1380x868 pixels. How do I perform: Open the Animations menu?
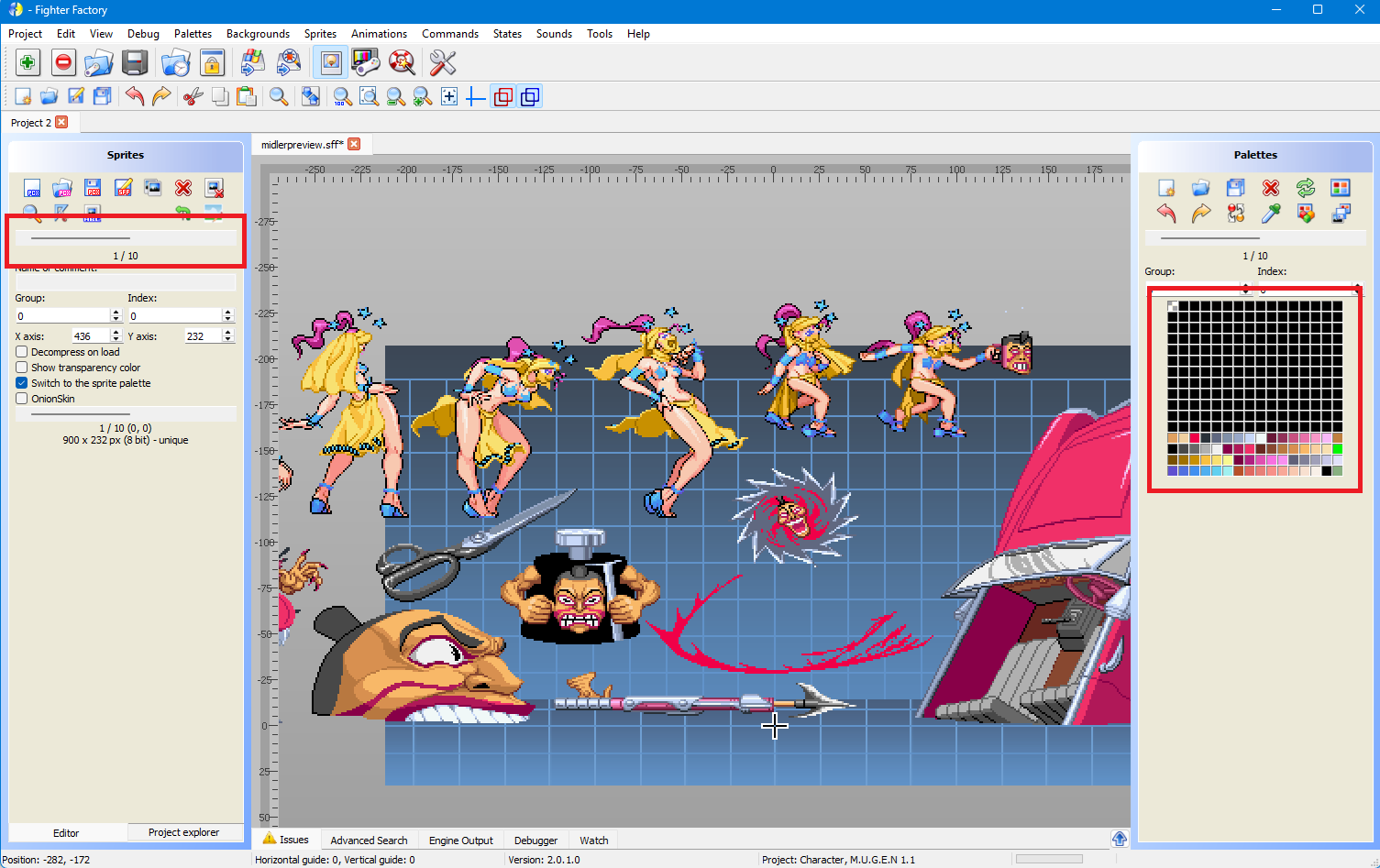point(379,34)
